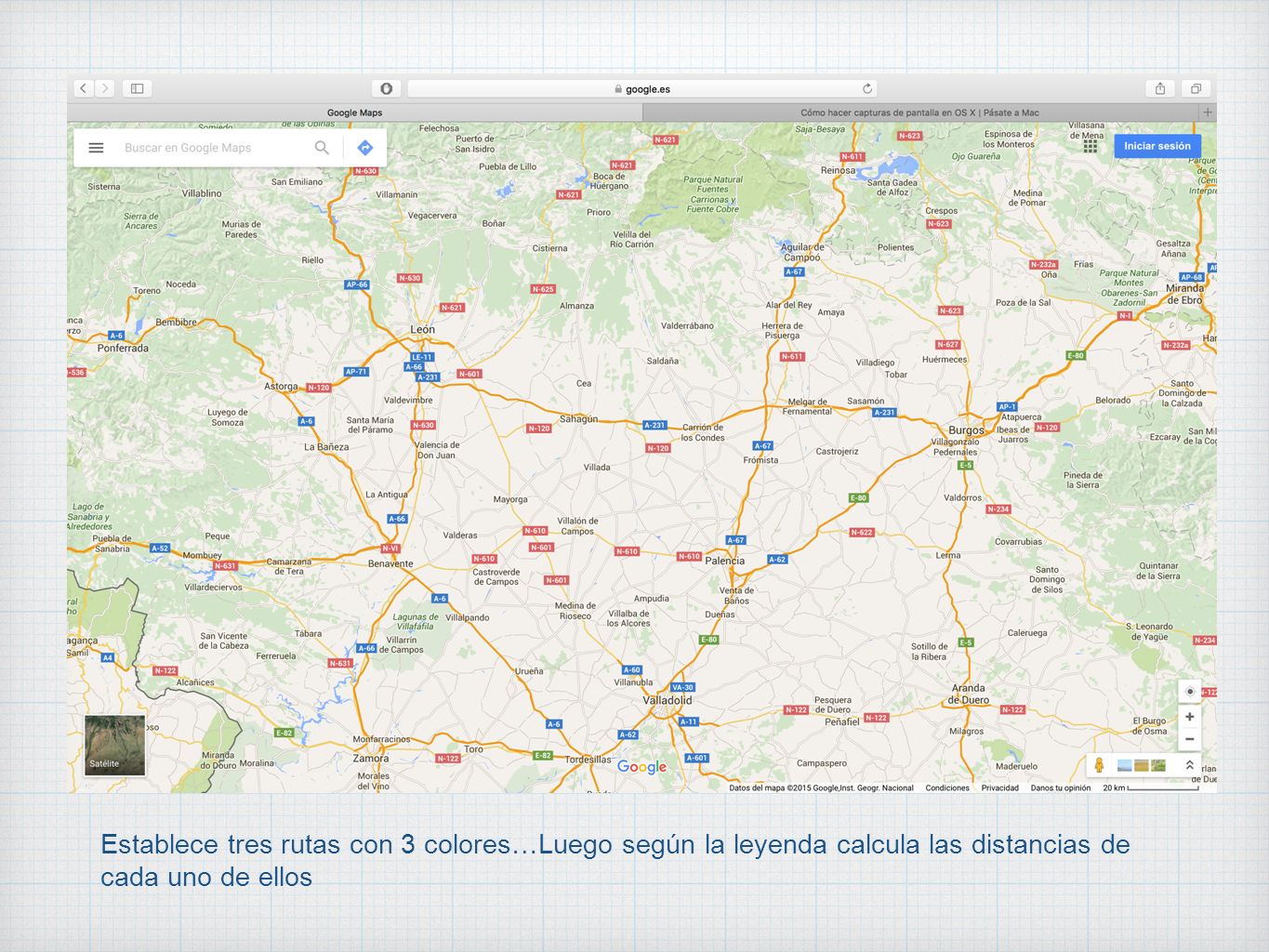
Task: Click the Burgos city label
Action: (x=966, y=430)
